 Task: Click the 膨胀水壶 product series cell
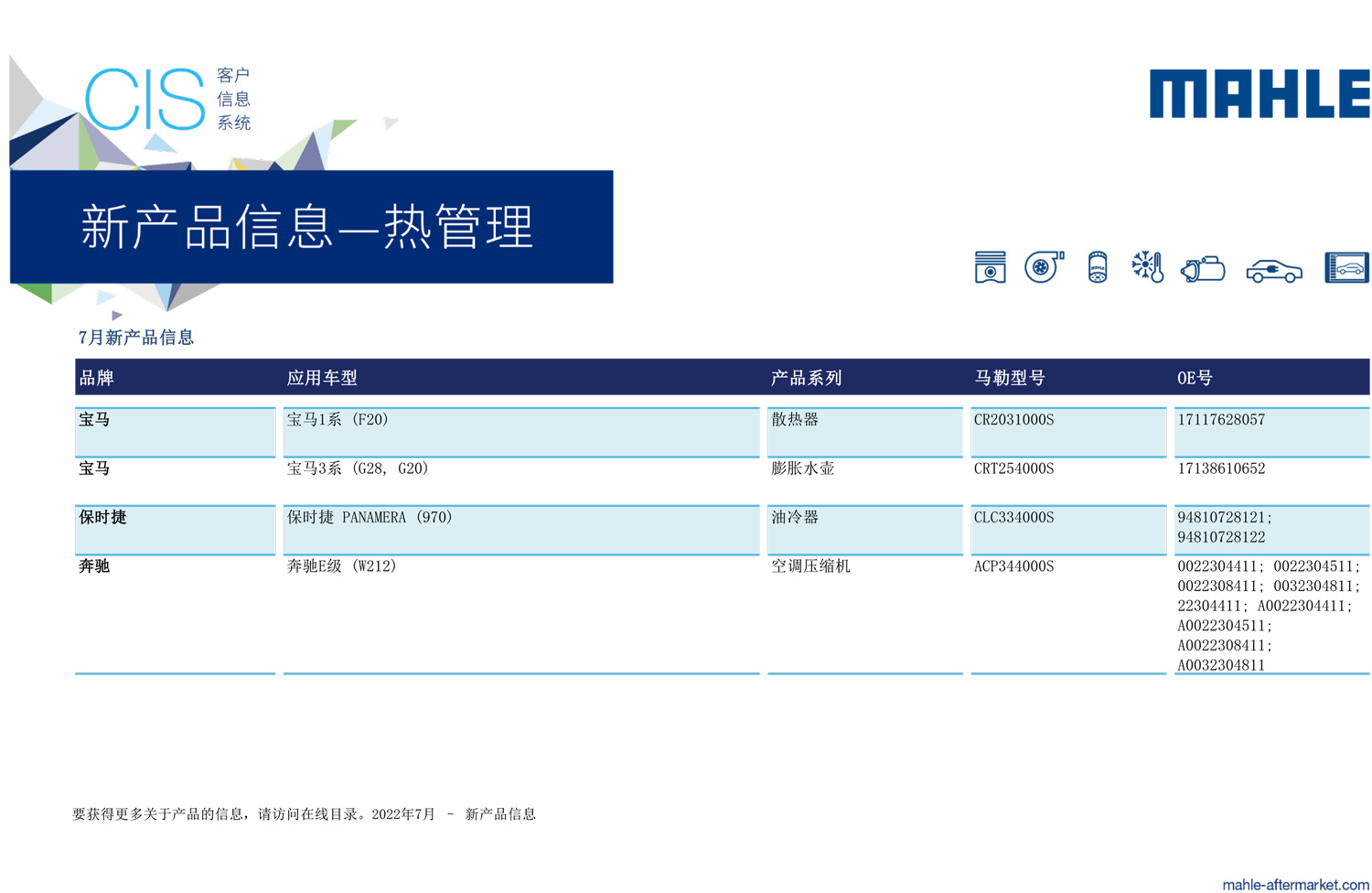[x=865, y=480]
